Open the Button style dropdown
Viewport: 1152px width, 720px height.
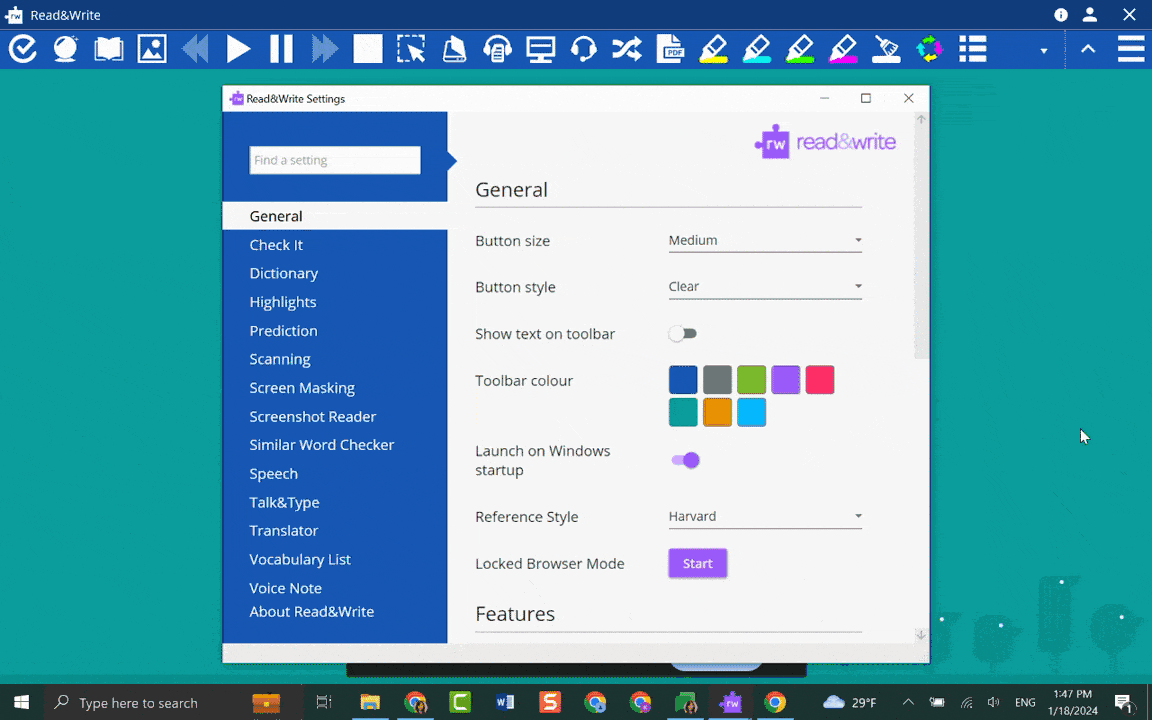[x=765, y=286]
